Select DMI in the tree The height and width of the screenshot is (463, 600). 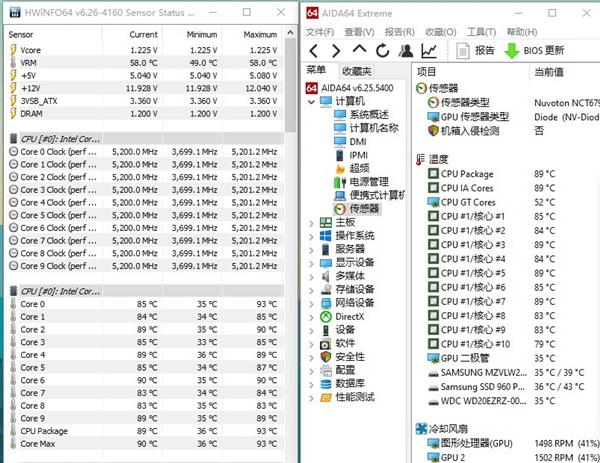pyautogui.click(x=350, y=142)
